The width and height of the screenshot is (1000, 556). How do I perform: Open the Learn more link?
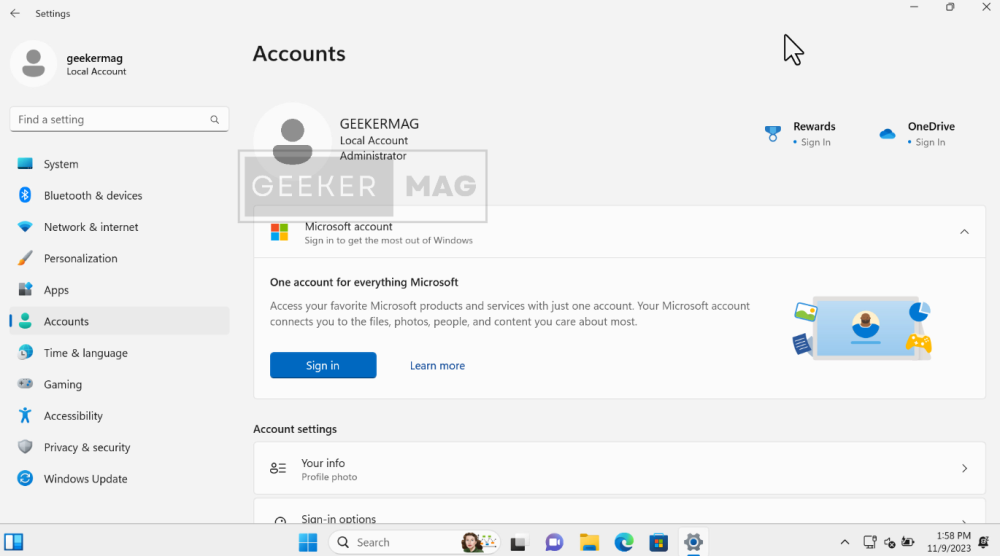pos(438,365)
